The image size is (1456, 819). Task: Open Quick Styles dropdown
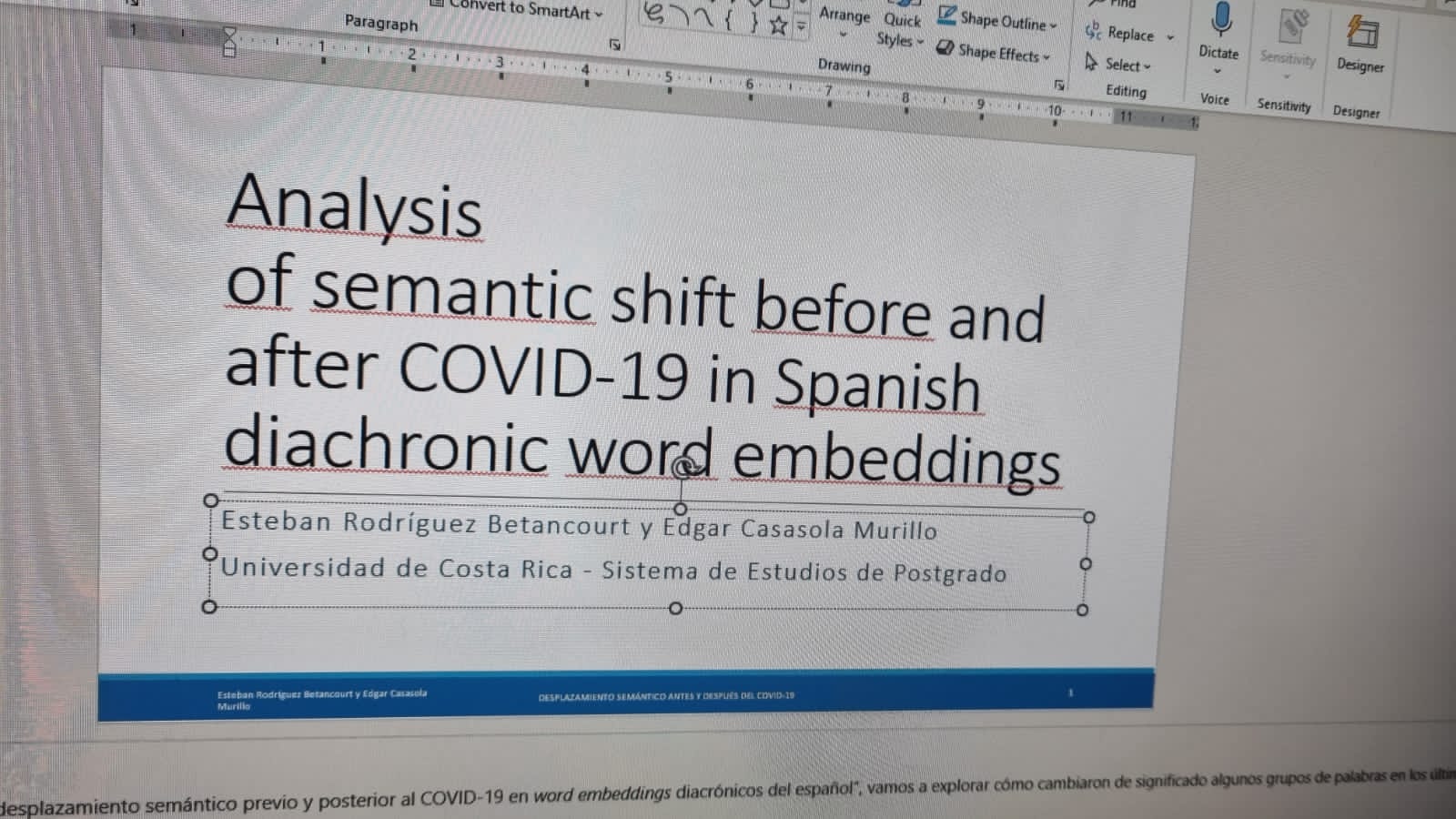[x=902, y=30]
